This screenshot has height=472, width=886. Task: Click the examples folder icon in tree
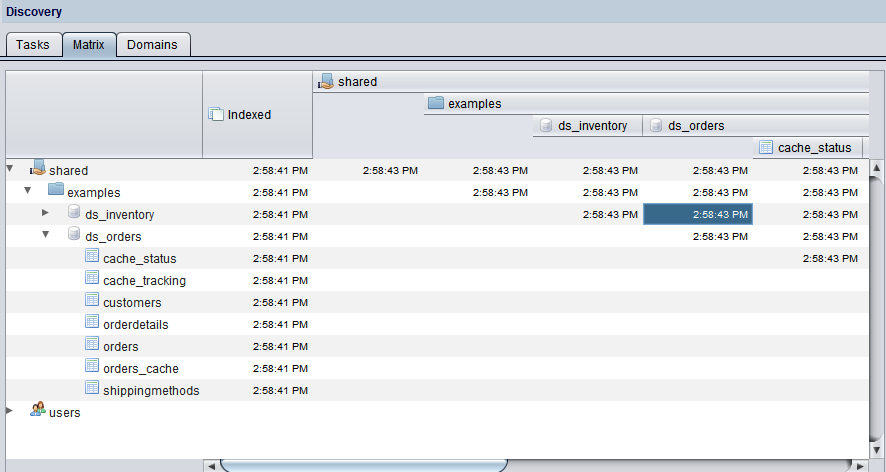[x=56, y=189]
